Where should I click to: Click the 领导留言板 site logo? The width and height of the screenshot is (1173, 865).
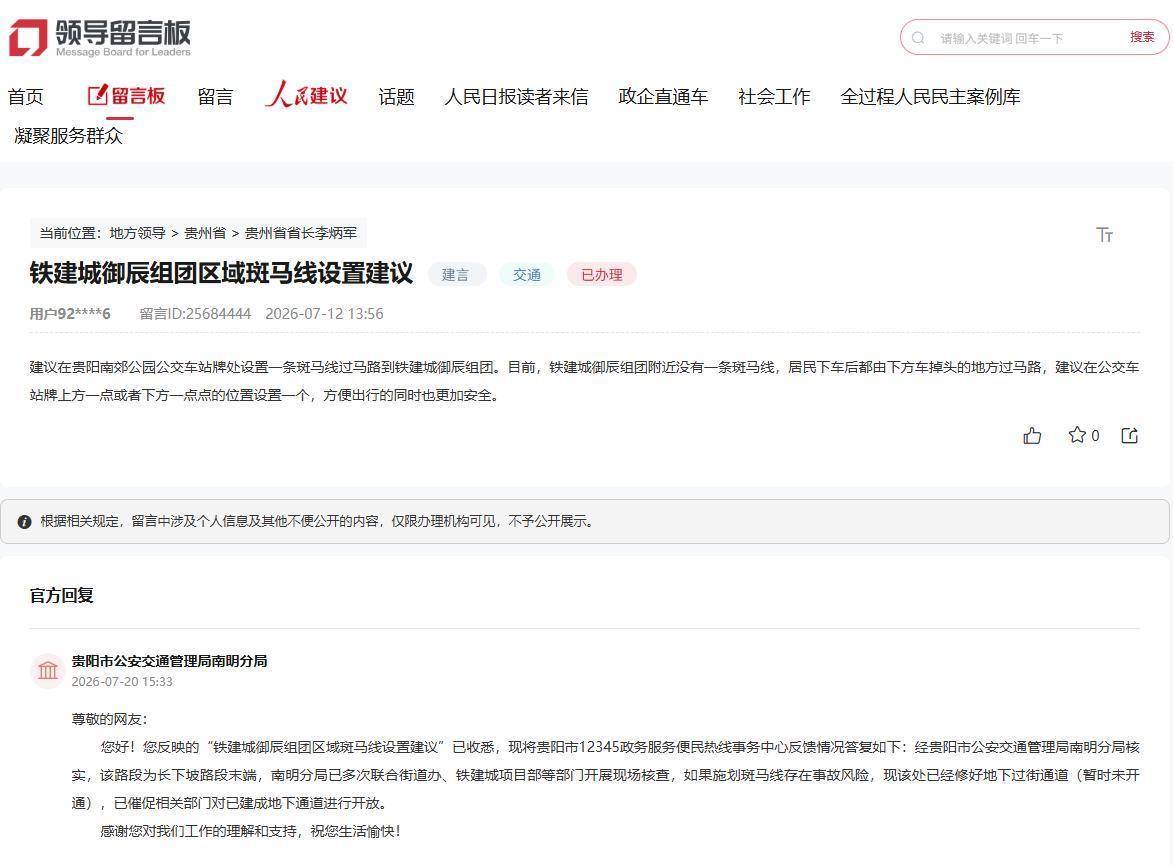tap(99, 37)
